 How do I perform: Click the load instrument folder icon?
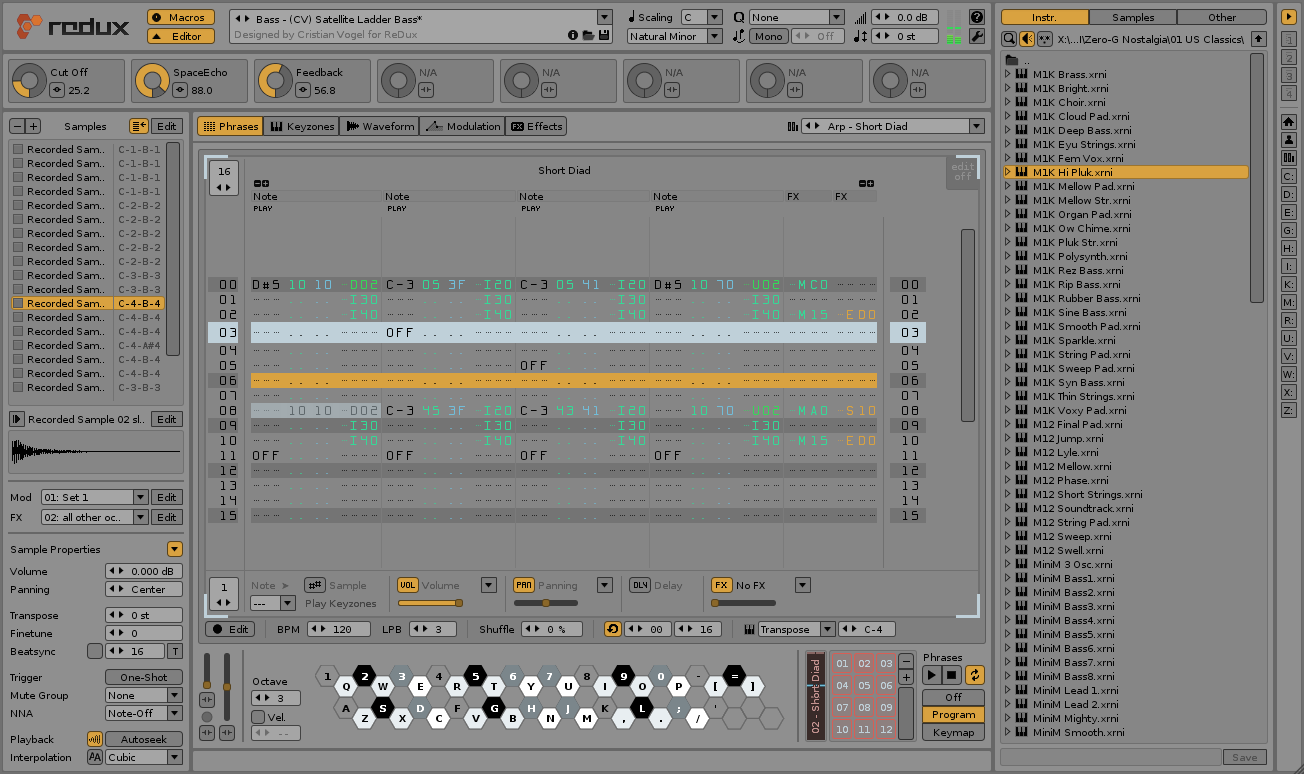pos(588,35)
